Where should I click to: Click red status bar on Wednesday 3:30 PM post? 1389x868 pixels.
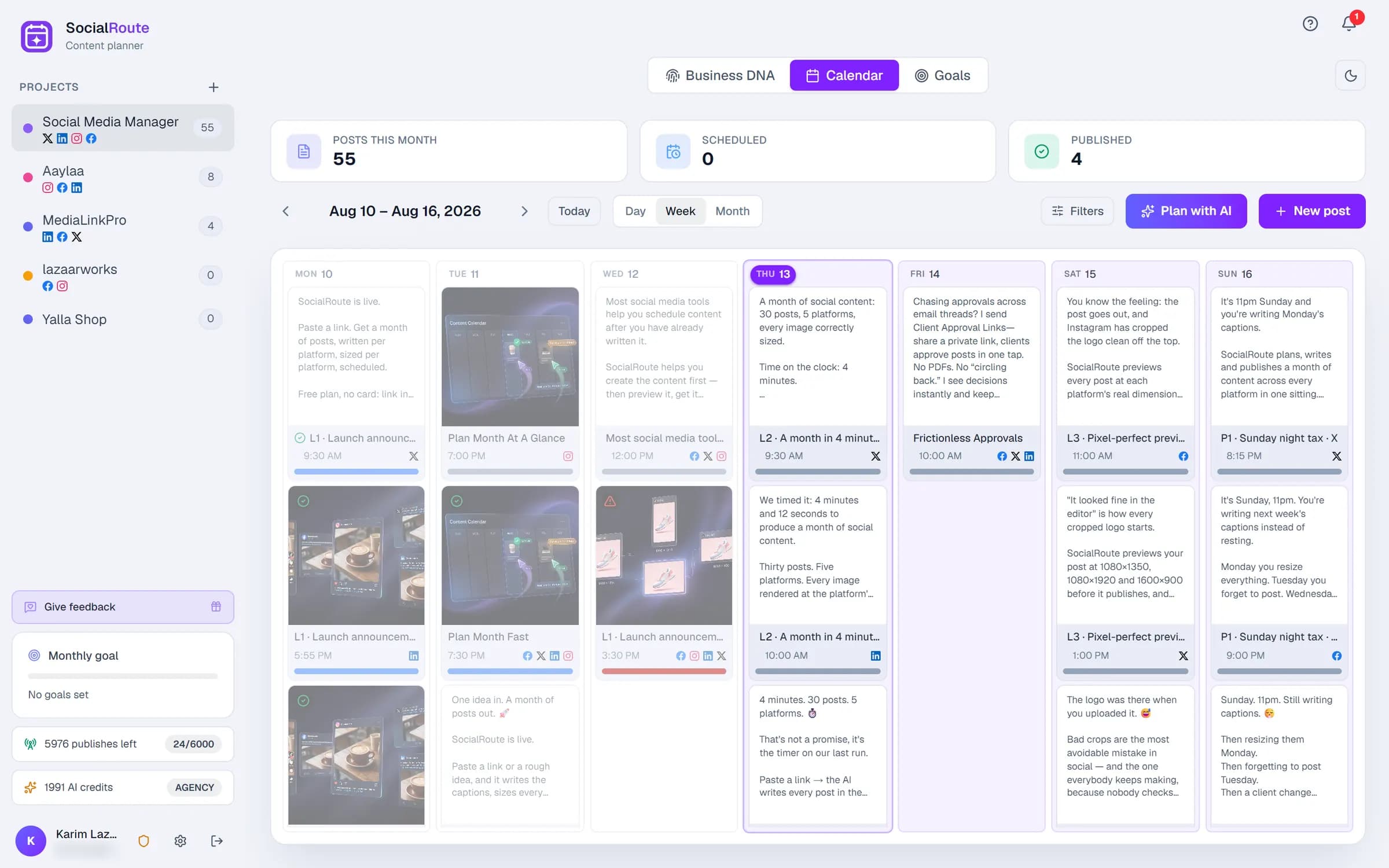(x=664, y=672)
